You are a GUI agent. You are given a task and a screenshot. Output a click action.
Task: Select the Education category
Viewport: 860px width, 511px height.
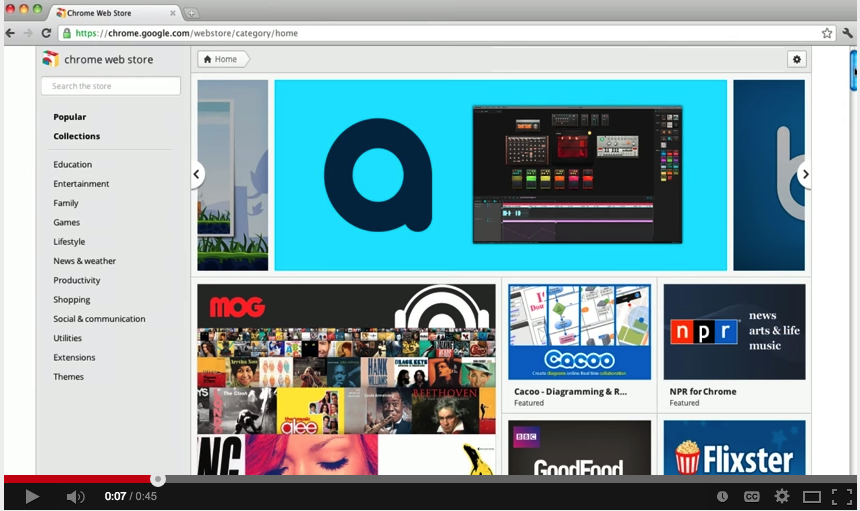(72, 164)
